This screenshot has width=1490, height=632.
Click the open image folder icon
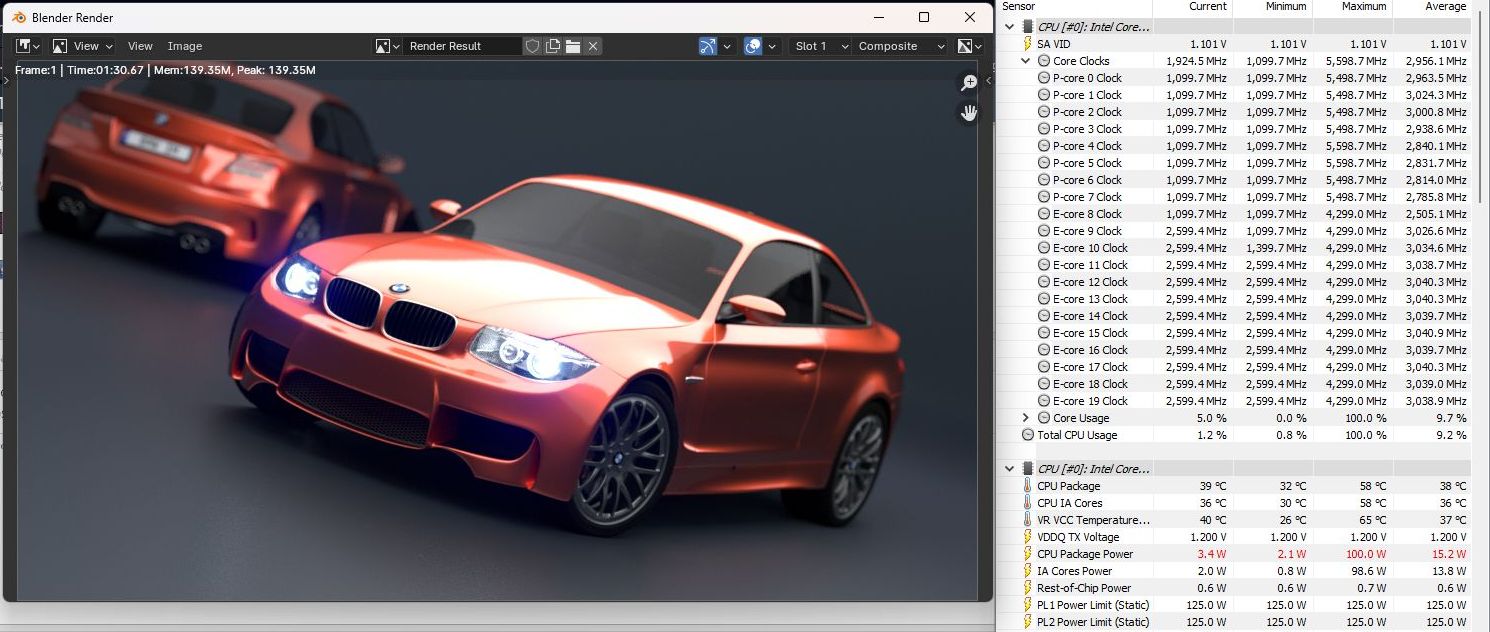click(573, 46)
